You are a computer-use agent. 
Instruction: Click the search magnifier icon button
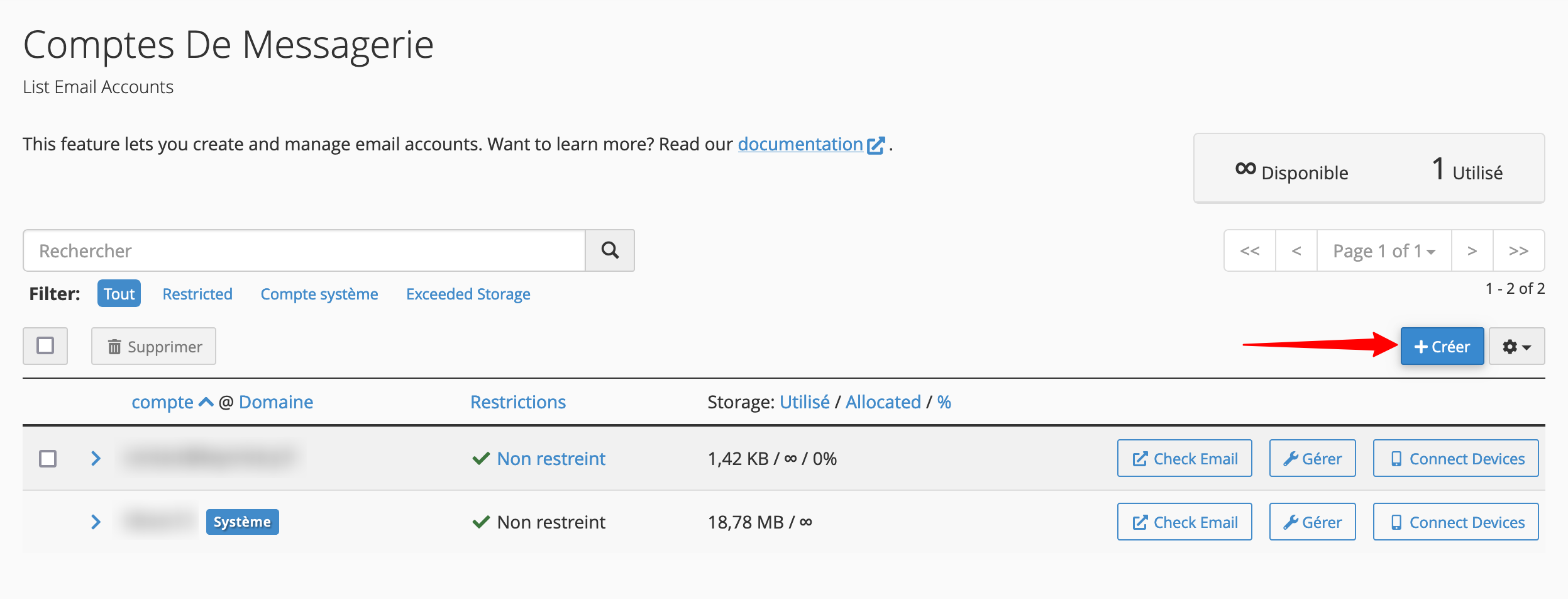point(609,250)
